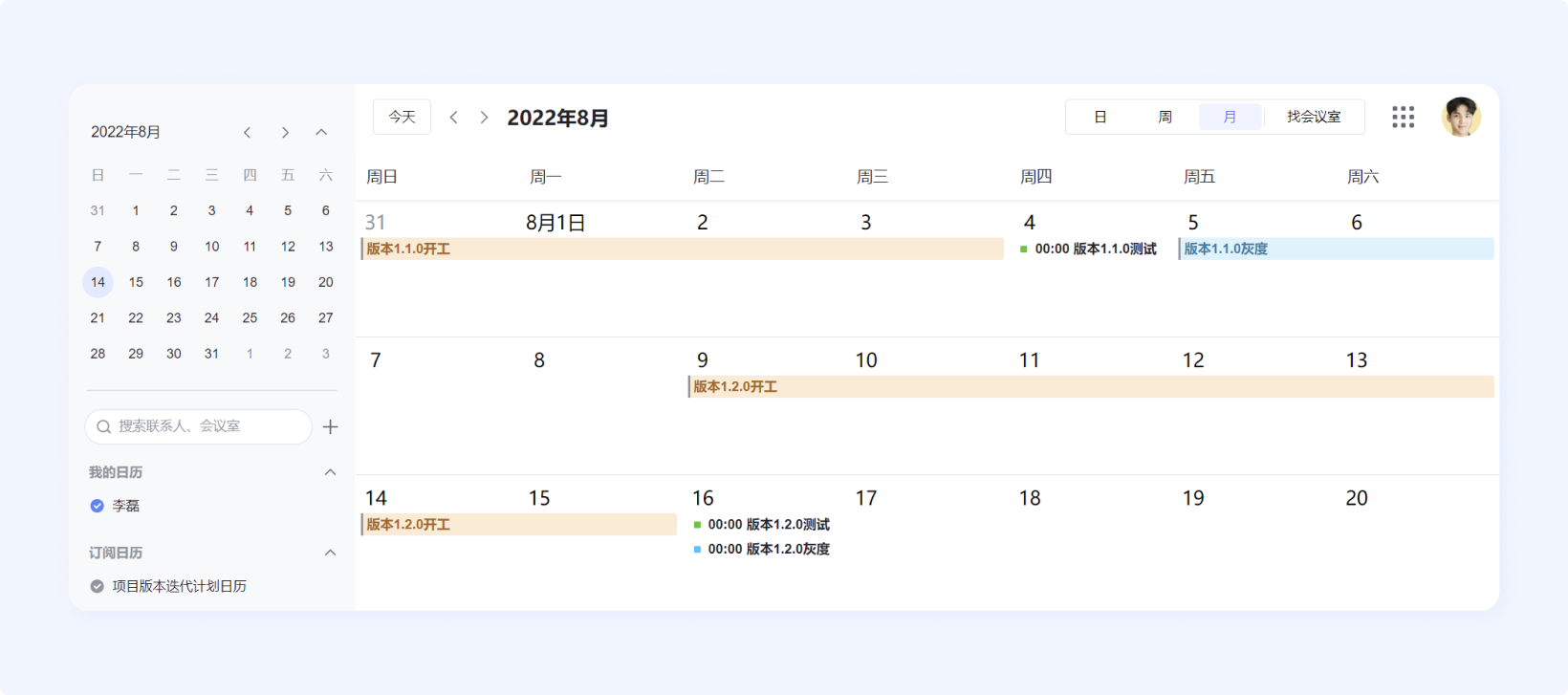Click the user profile avatar
Screen dimensions: 1568x695
(x=1461, y=117)
